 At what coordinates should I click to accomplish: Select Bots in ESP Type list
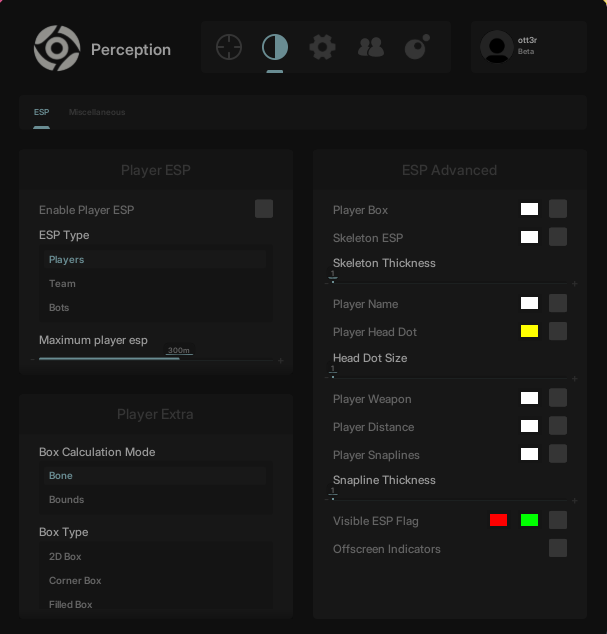155,307
